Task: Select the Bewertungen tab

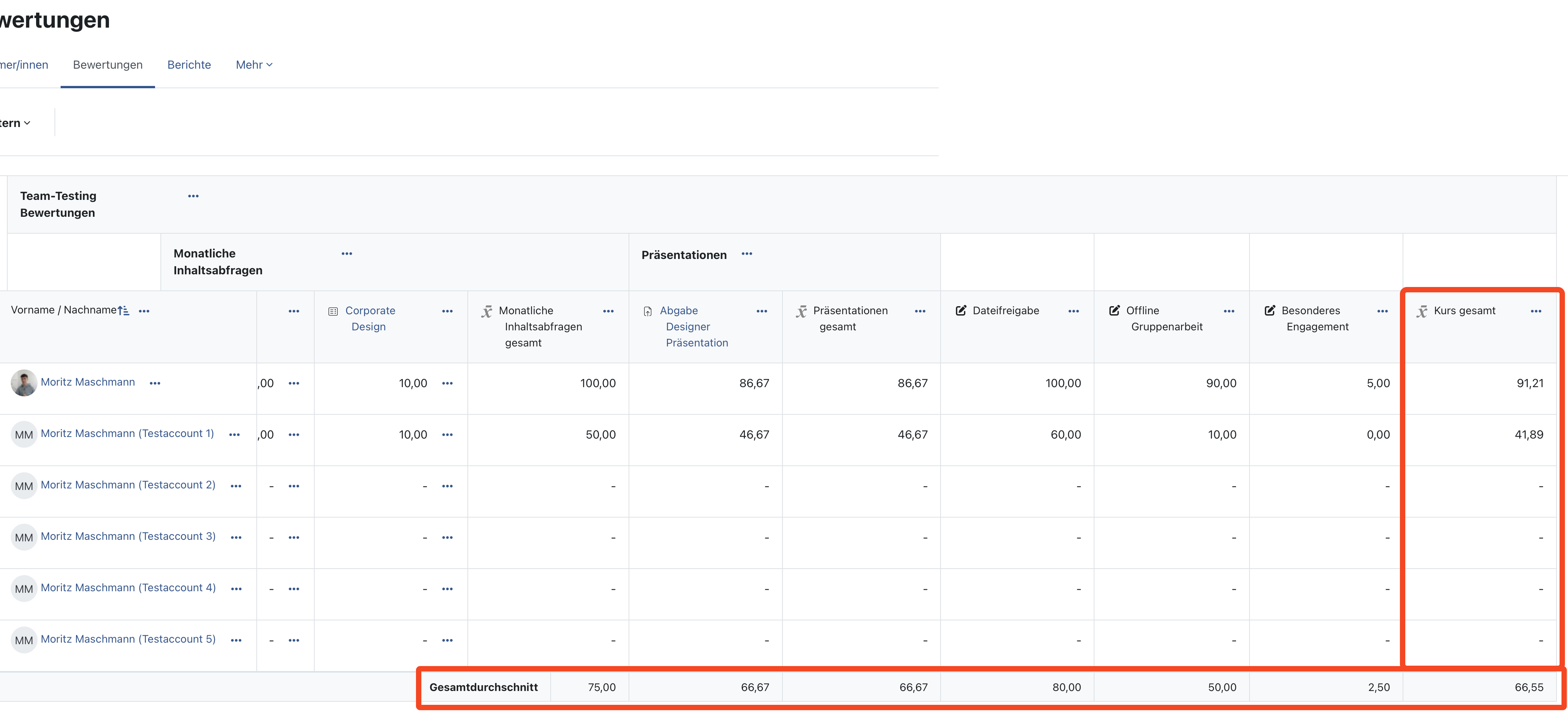Action: [108, 64]
